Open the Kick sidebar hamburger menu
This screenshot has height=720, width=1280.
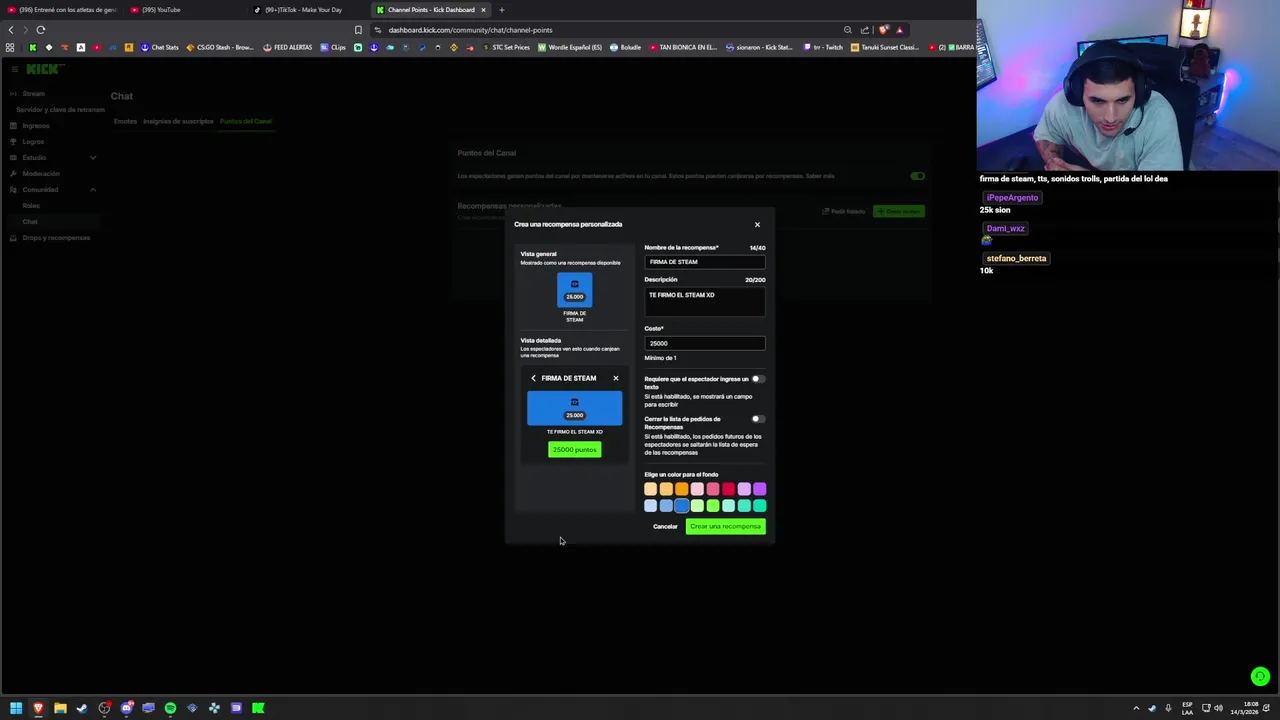[x=14, y=69]
